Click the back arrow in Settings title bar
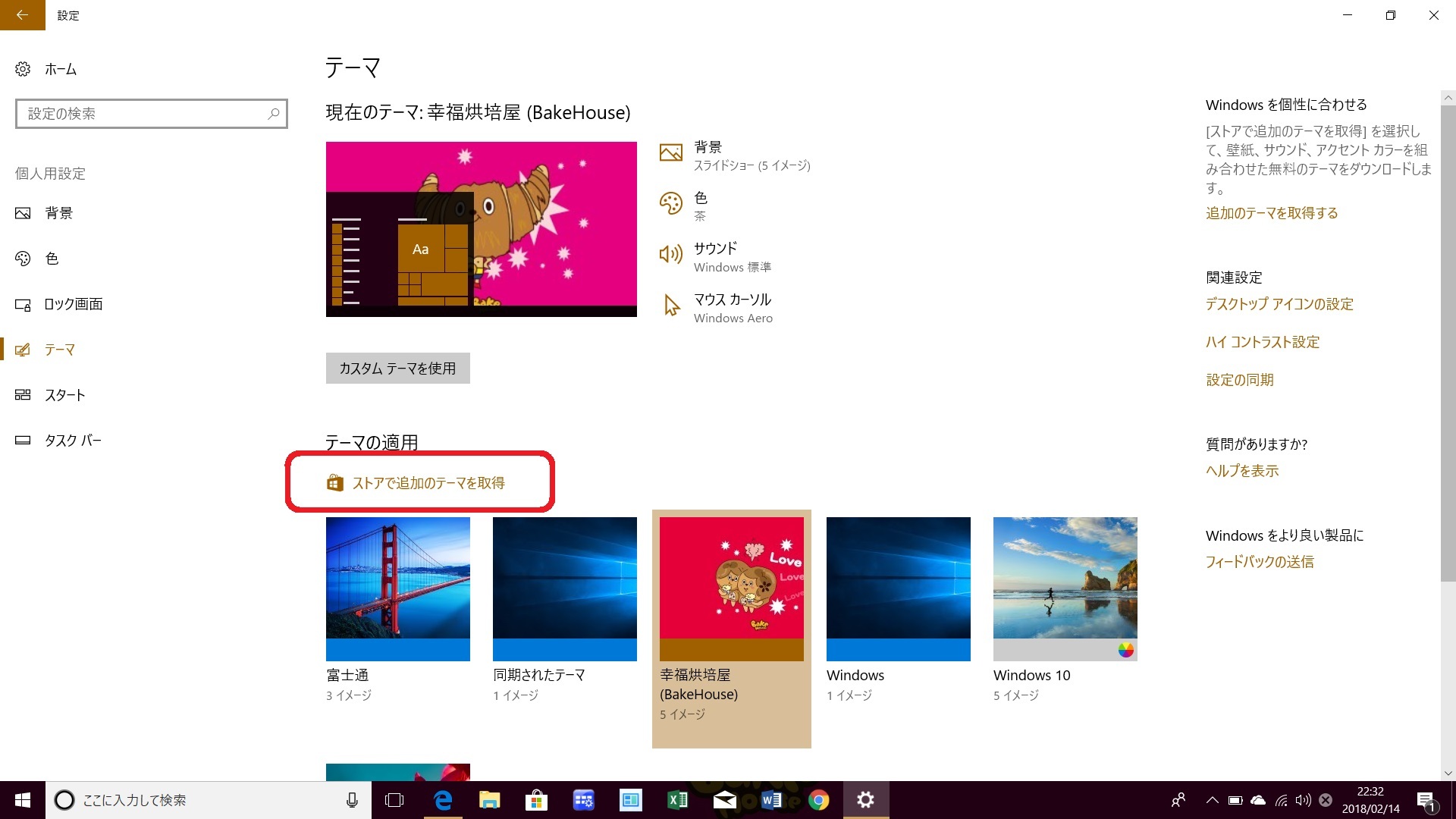The height and width of the screenshot is (819, 1456). 22,15
